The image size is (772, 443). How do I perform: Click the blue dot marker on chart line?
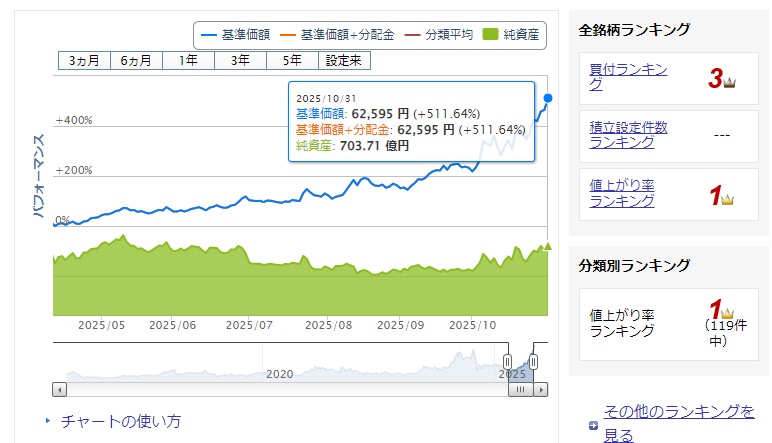[547, 98]
